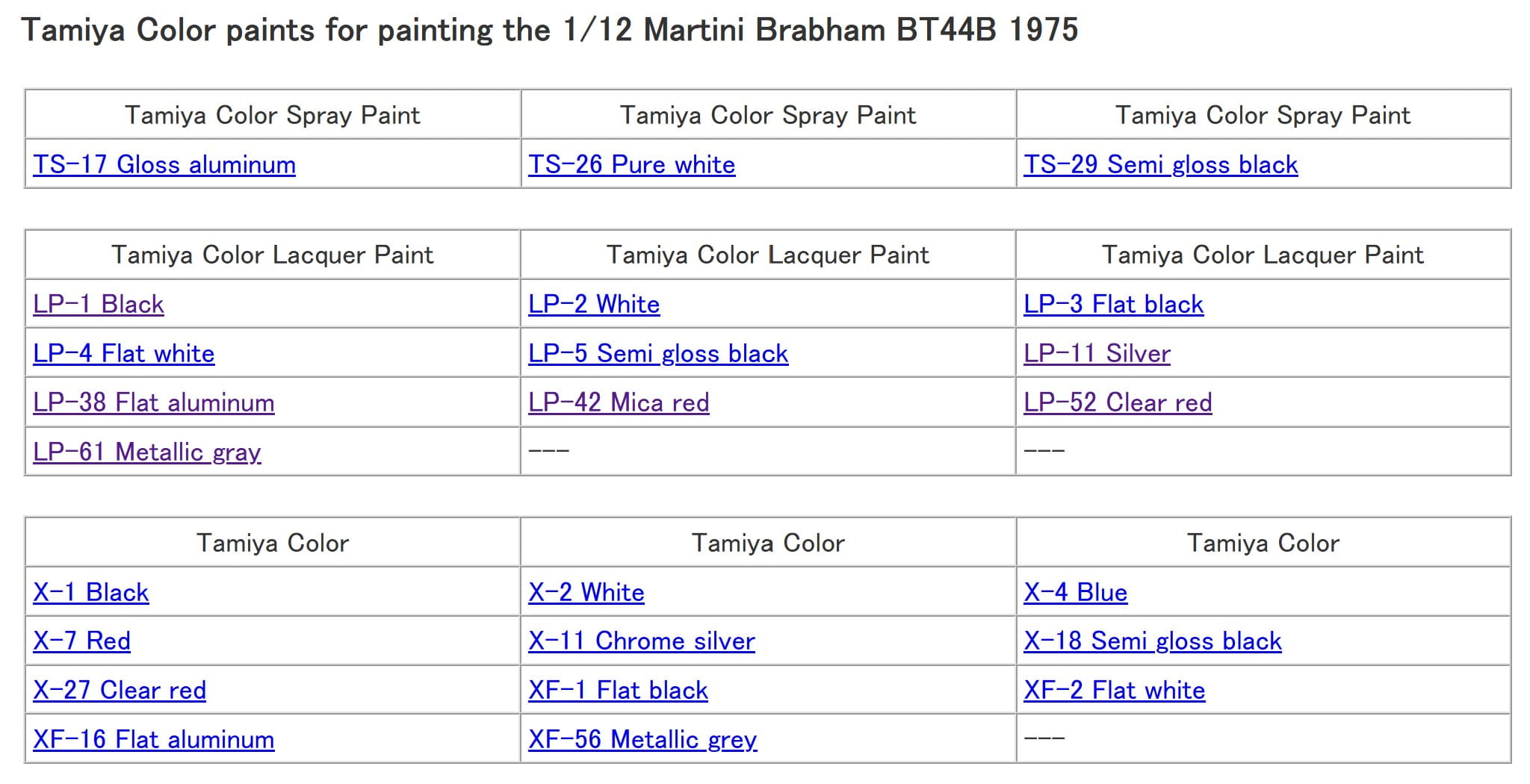
Task: Follow the X-27 Clear red link
Action: click(120, 690)
